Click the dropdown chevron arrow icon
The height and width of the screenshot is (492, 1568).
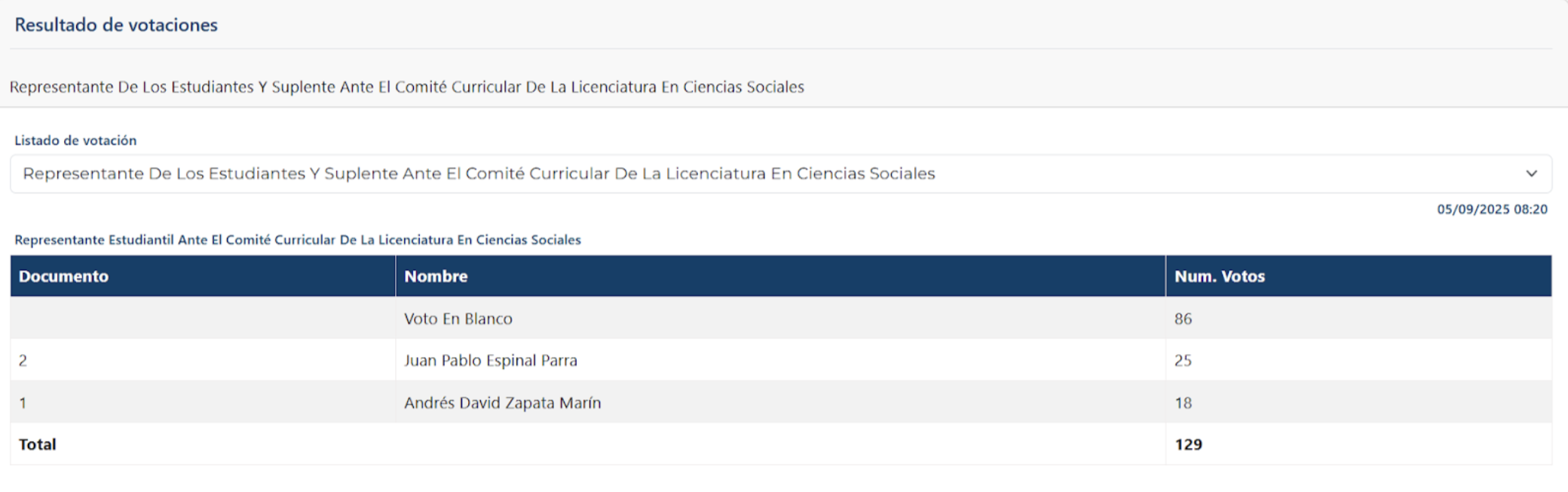pos(1531,174)
